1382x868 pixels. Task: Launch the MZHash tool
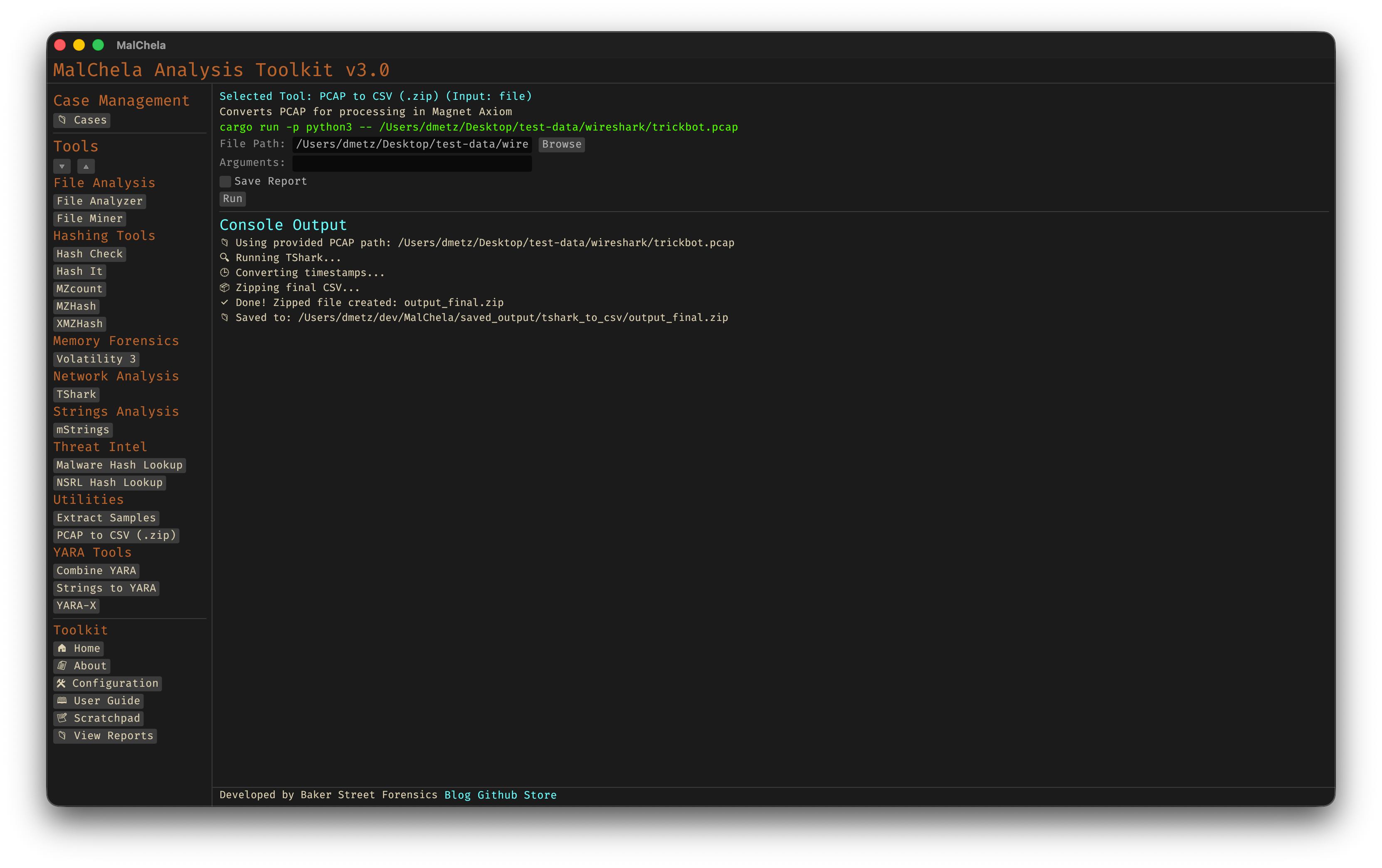click(77, 306)
